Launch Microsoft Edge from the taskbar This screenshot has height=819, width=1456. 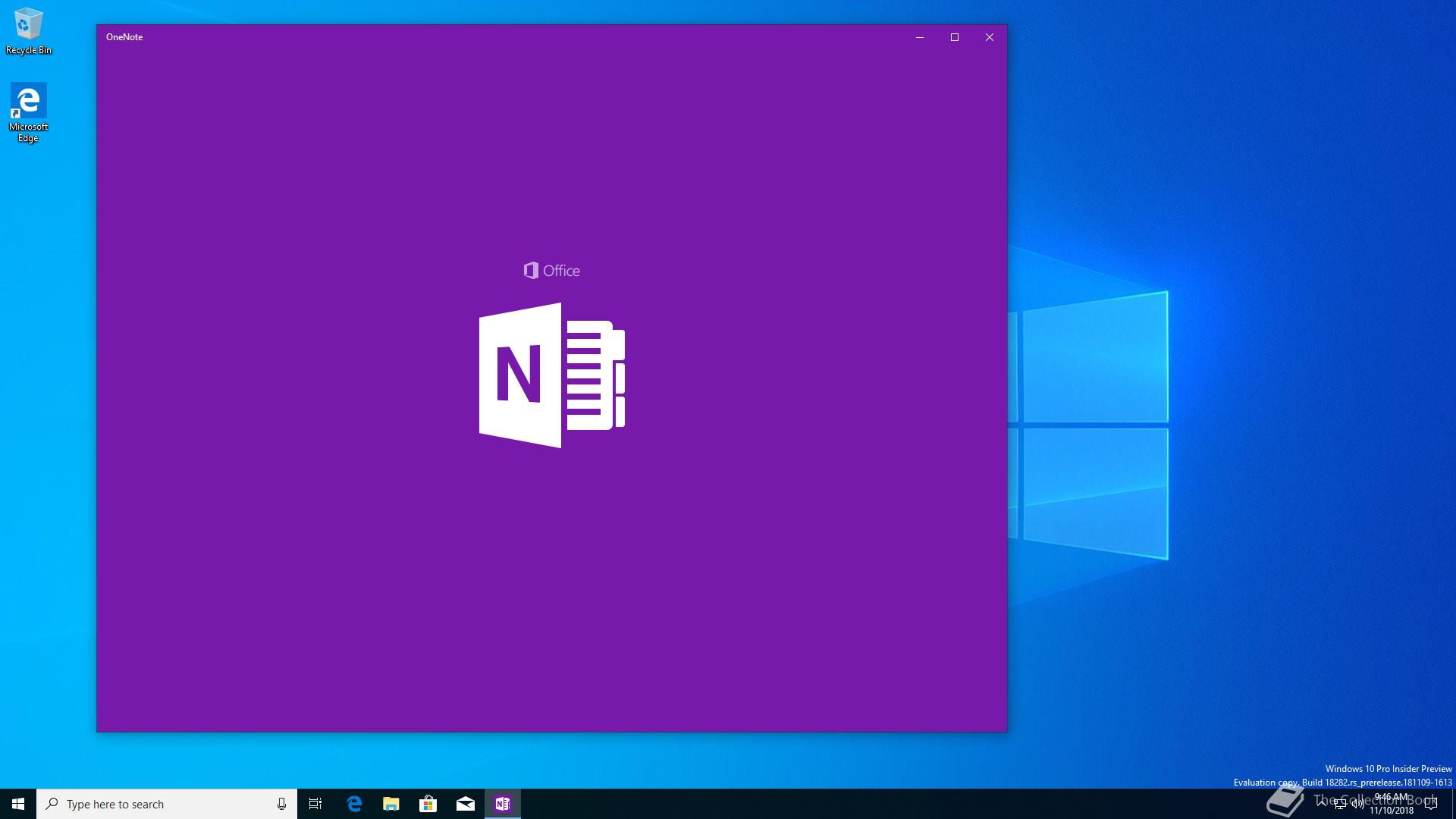[x=354, y=804]
